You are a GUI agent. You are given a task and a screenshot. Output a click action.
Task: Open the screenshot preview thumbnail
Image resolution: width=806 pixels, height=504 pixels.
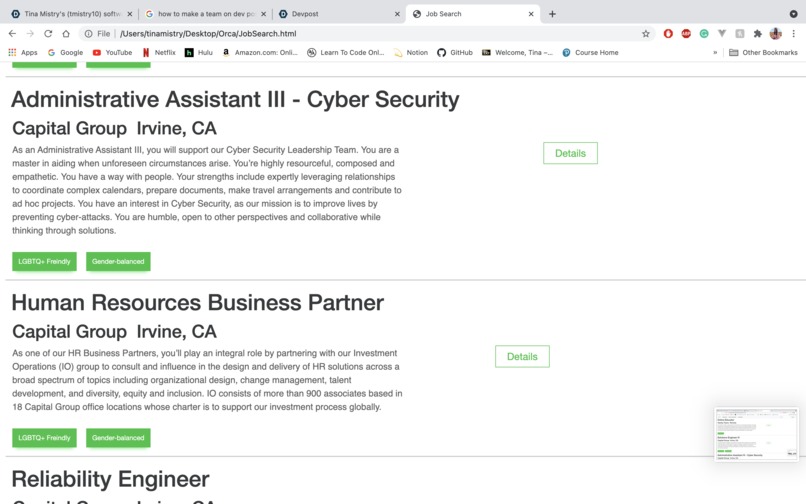(x=756, y=434)
